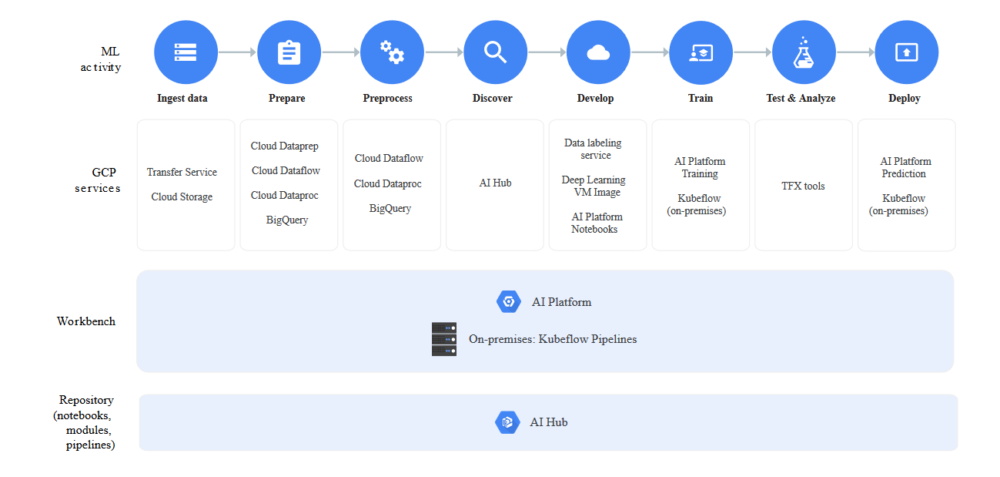Image resolution: width=1000 pixels, height=477 pixels.
Task: Click Transfer Service in Ingest data box
Action: 182,172
